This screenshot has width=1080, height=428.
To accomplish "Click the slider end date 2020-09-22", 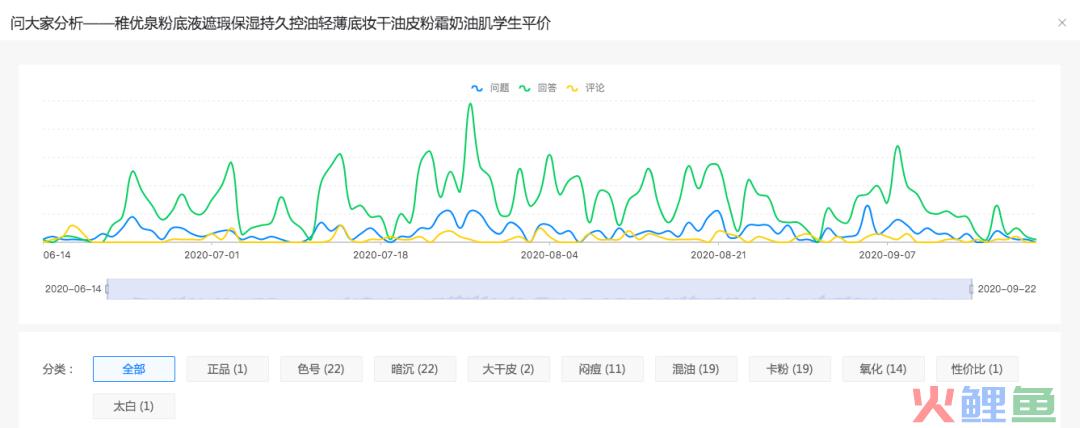I will coord(1006,289).
